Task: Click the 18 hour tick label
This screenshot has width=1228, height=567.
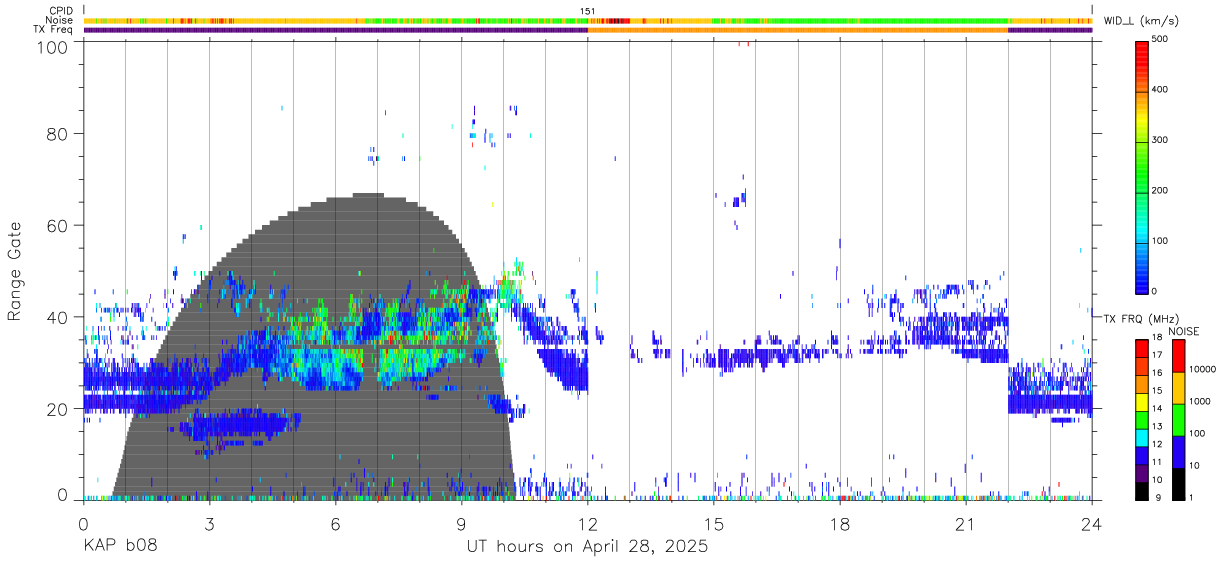Action: 840,524
